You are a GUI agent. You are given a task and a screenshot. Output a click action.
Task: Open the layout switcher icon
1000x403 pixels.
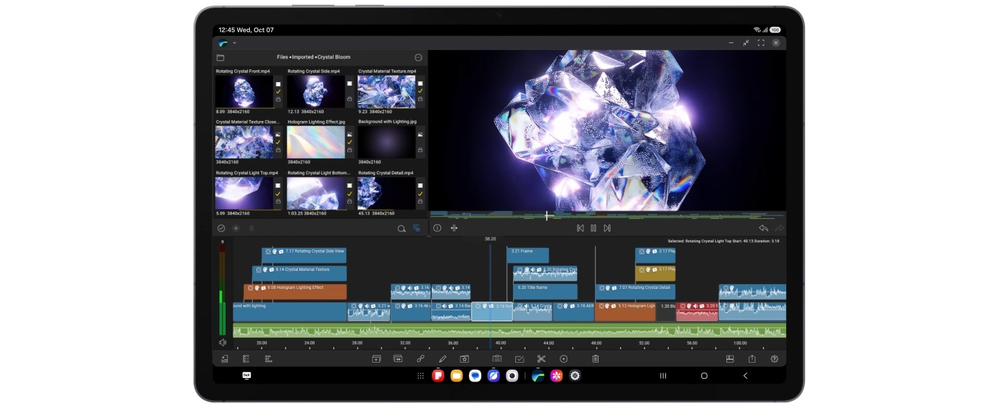(730, 359)
